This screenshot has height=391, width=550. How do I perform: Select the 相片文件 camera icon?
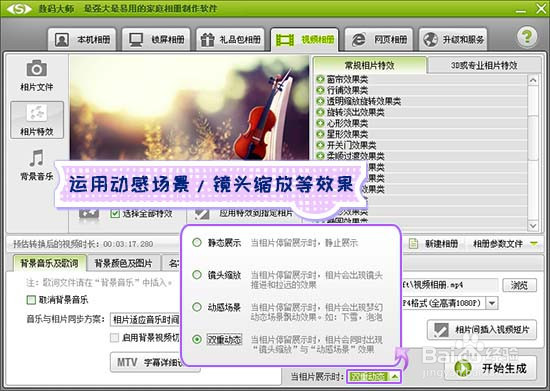tap(36, 75)
